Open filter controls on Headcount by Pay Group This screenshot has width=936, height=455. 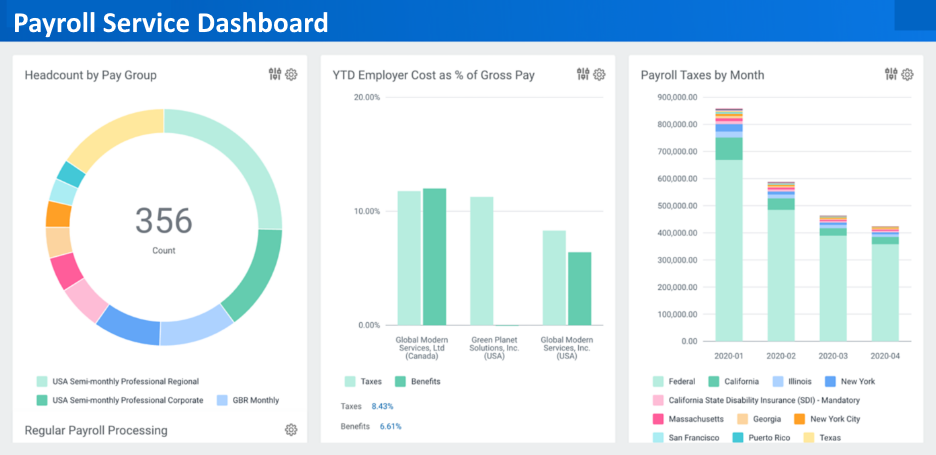pyautogui.click(x=275, y=74)
